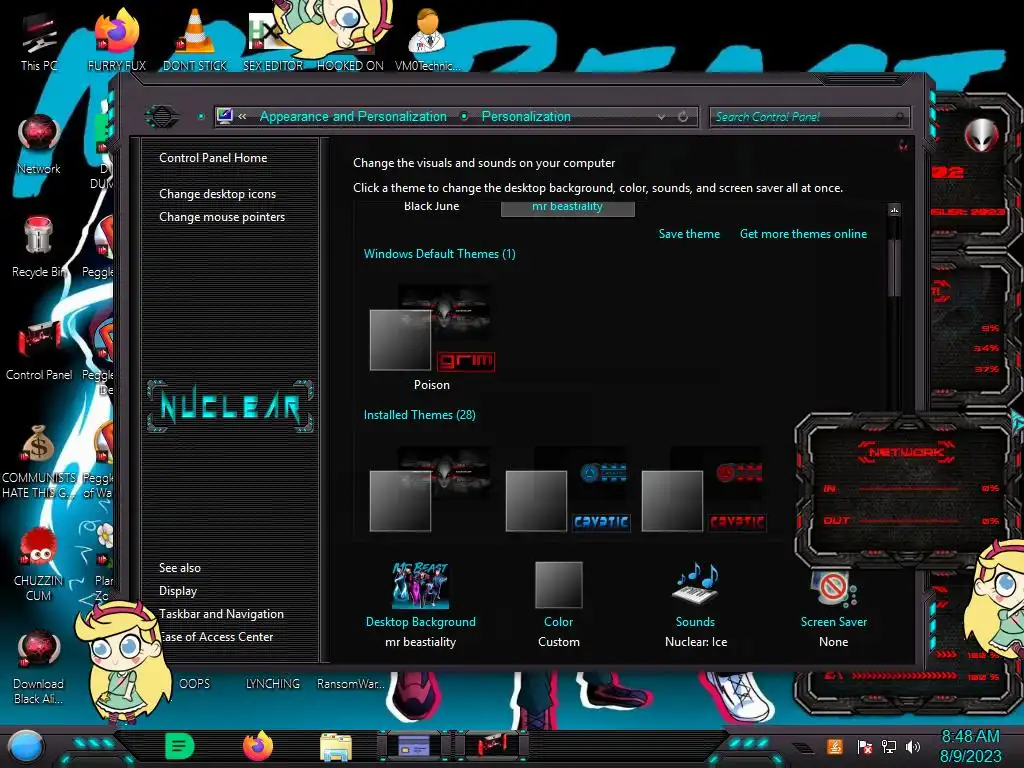The height and width of the screenshot is (768, 1024).
Task: Click the Installed Themes (28) heading
Action: click(x=419, y=415)
